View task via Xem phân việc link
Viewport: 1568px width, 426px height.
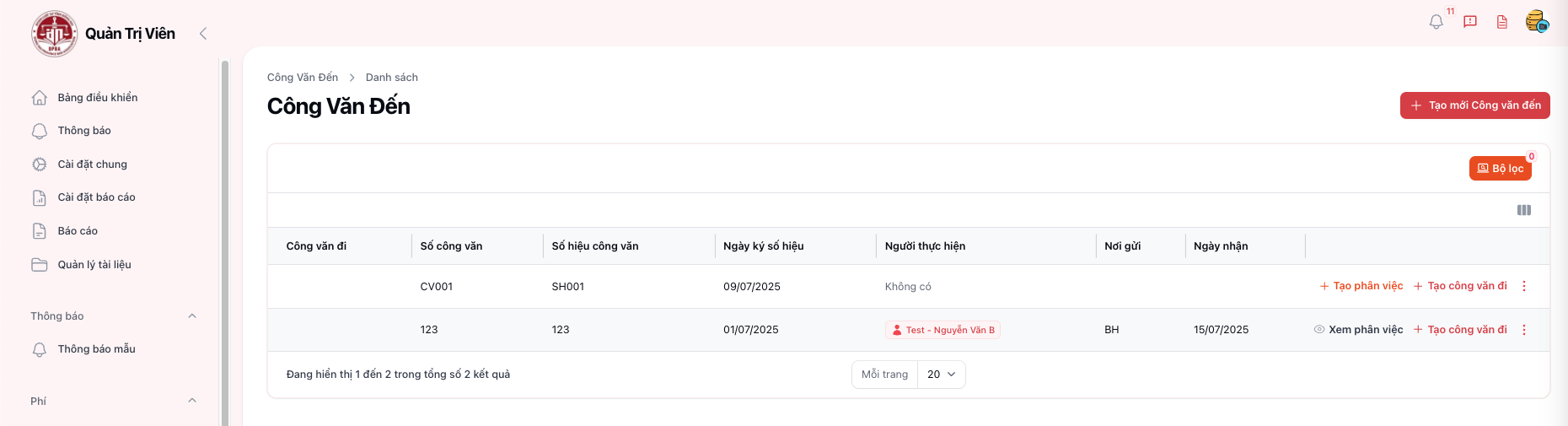[x=1358, y=330]
